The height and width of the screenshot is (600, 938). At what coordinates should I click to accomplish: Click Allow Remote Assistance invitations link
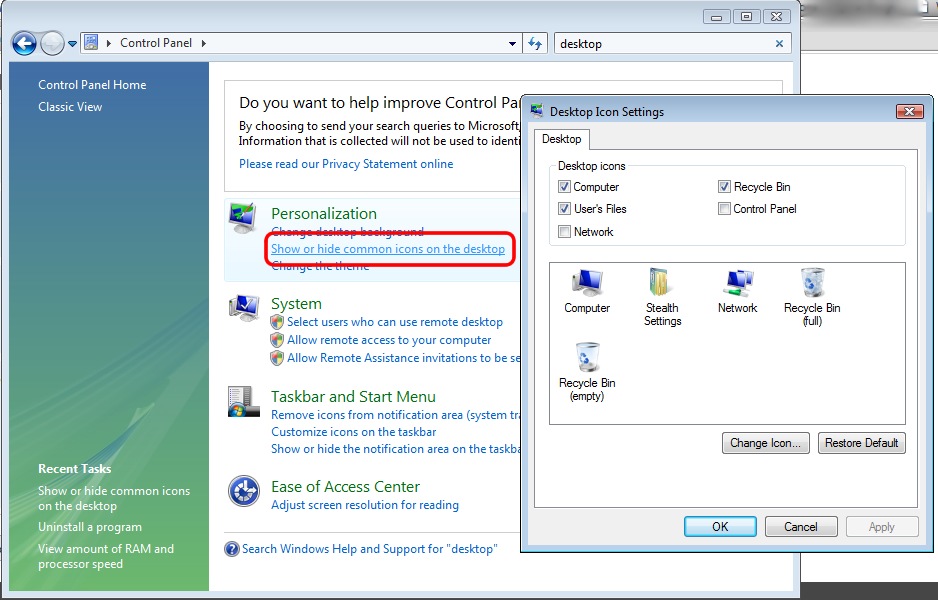point(403,358)
